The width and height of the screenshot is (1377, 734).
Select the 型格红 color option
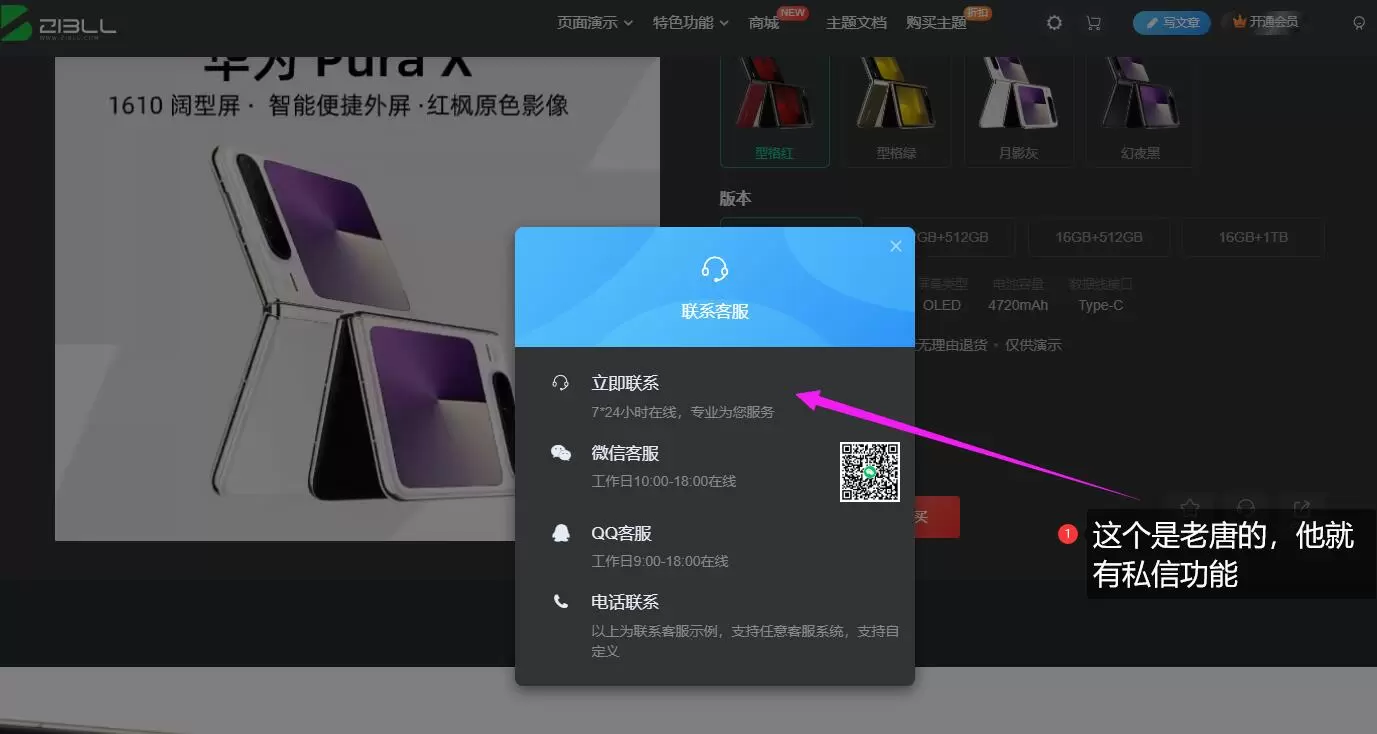click(x=775, y=112)
